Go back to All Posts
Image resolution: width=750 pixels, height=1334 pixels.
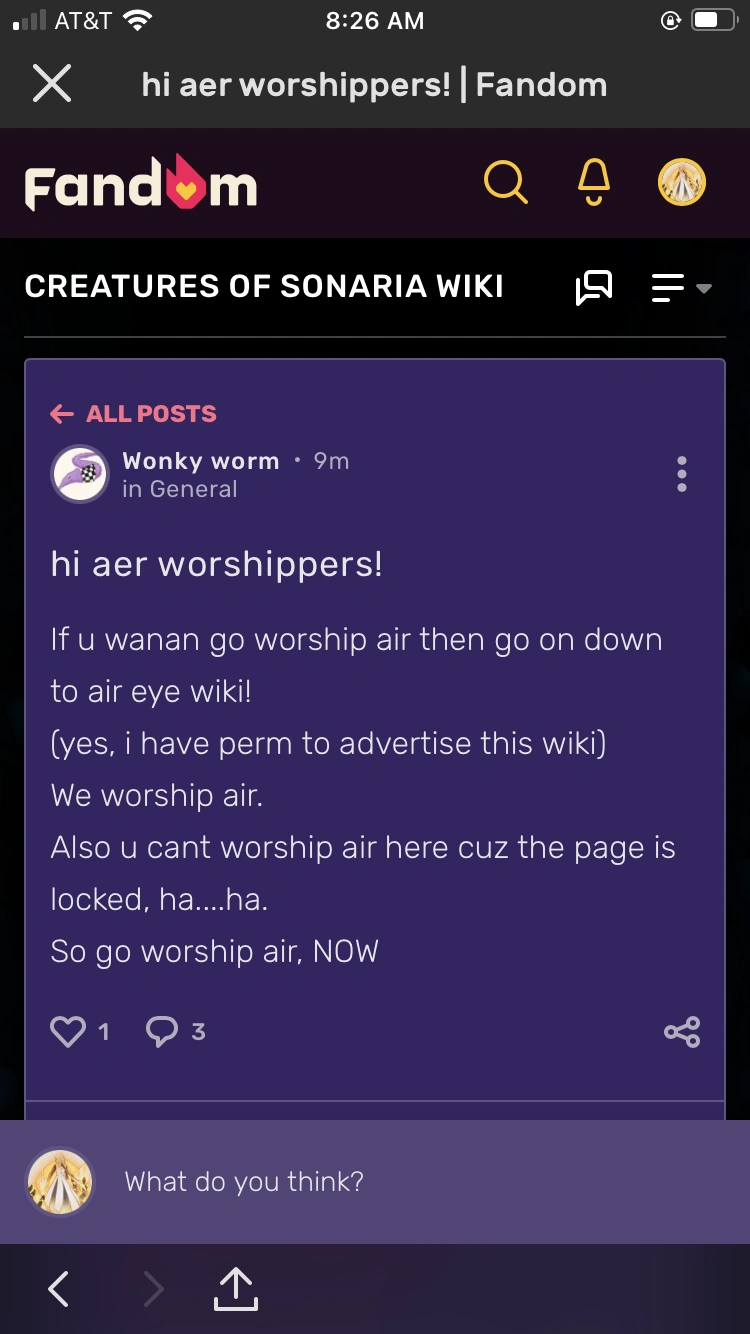(x=133, y=414)
